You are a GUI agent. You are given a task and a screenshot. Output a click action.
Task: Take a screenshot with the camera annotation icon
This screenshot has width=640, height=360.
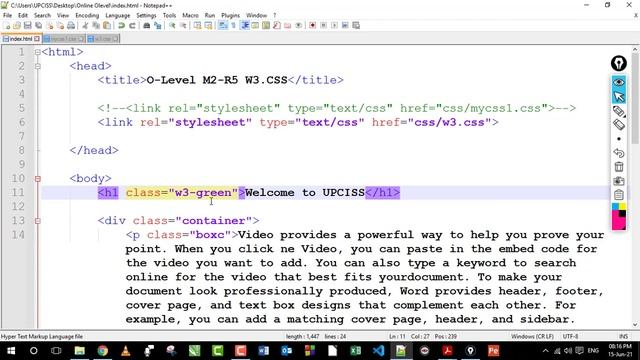click(619, 181)
